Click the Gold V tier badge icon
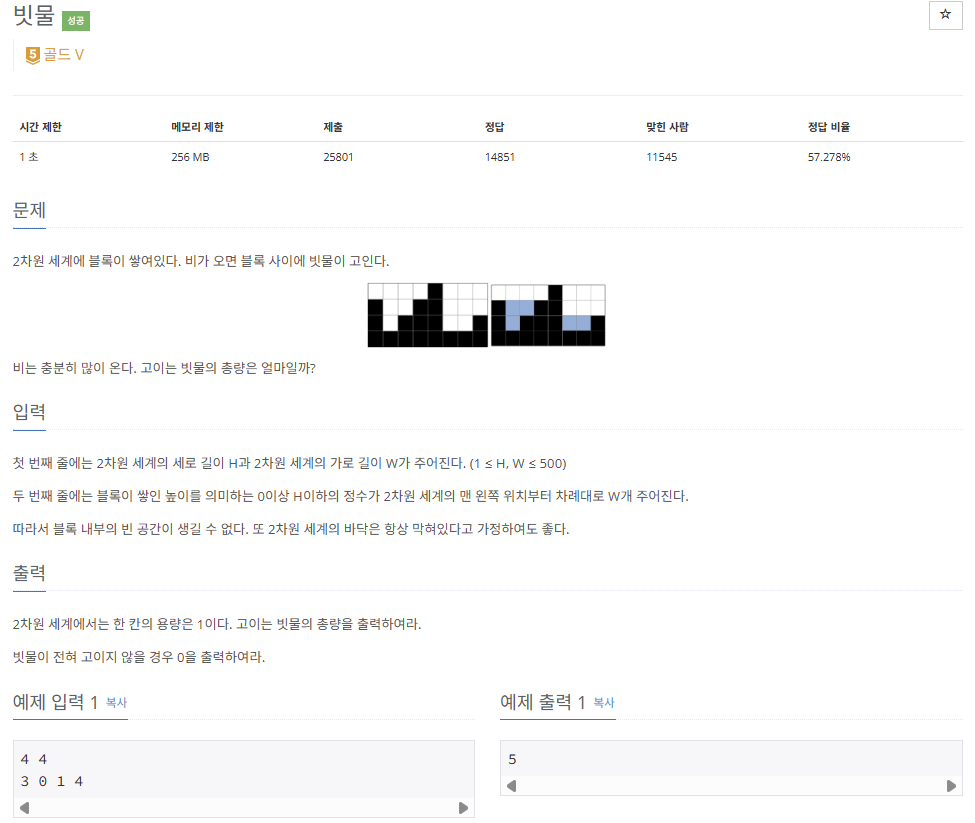Image resolution: width=975 pixels, height=823 pixels. [32, 55]
